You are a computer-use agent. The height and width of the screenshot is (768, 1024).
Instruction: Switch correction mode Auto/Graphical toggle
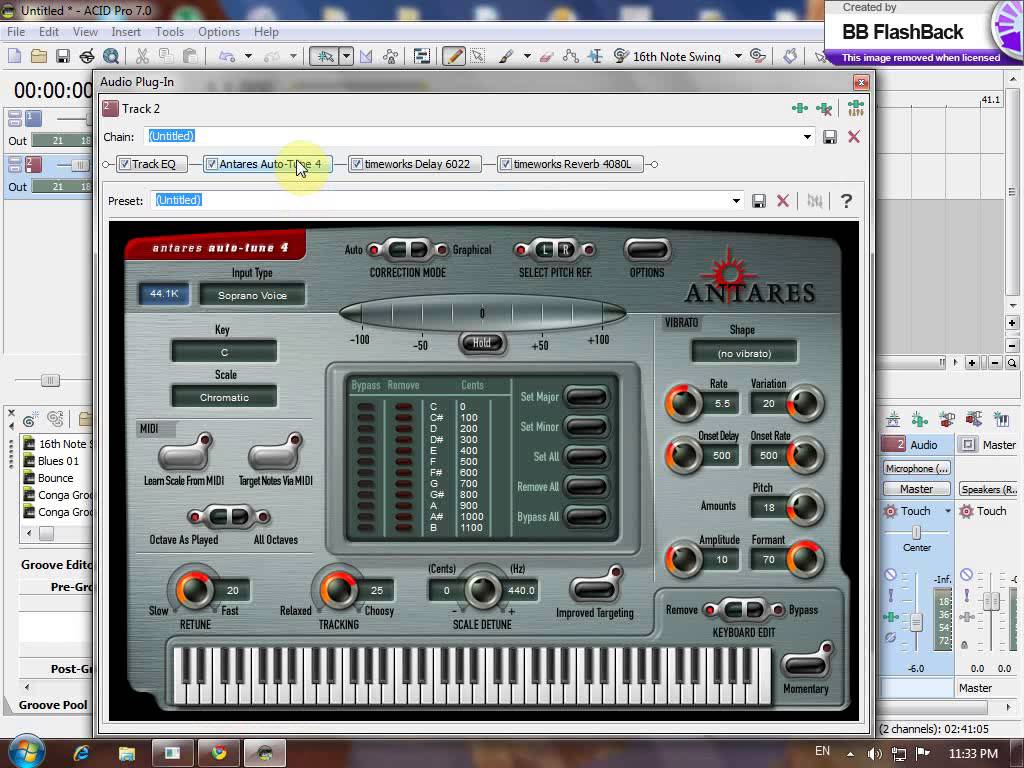pos(408,249)
